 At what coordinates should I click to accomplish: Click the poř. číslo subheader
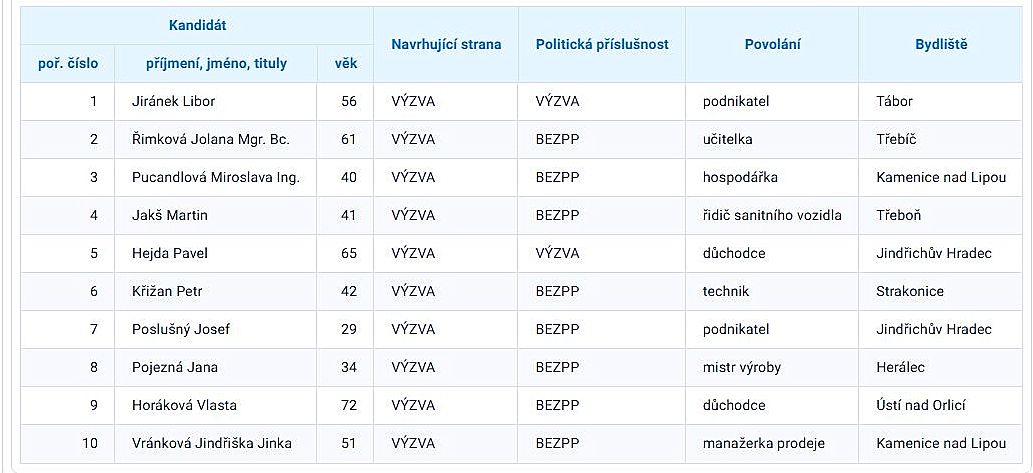[68, 63]
